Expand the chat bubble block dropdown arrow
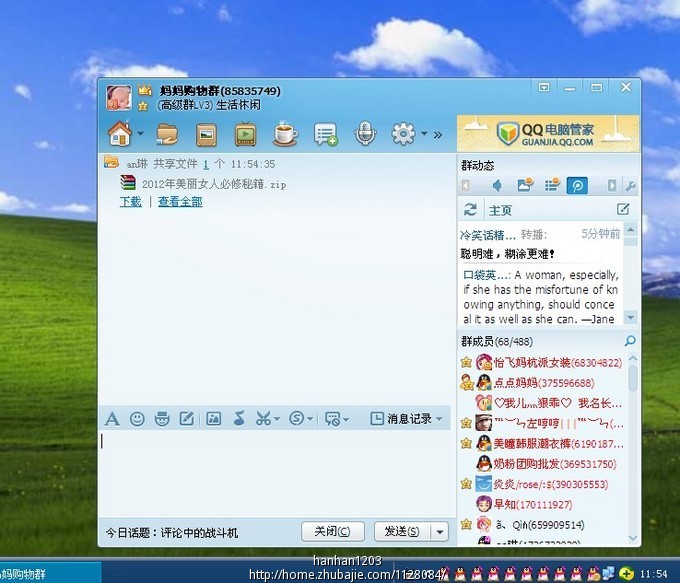The image size is (680, 583). (x=346, y=419)
